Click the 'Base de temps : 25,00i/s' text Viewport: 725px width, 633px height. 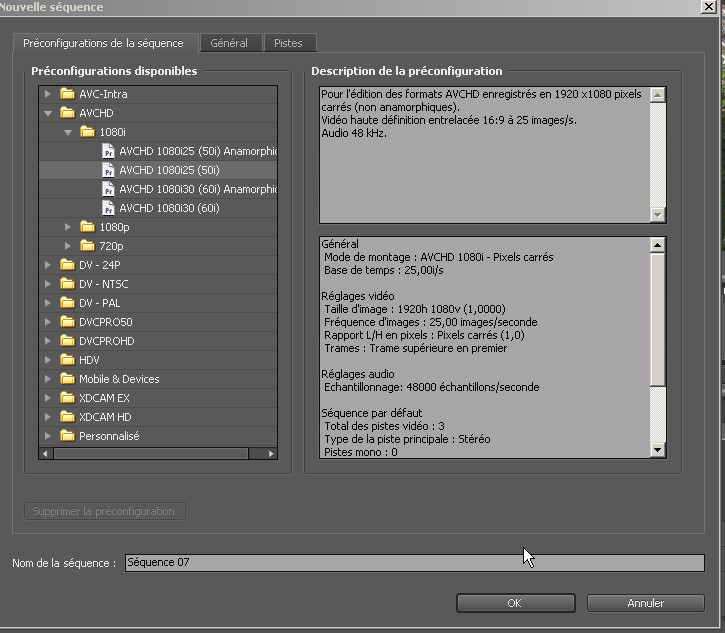coord(384,270)
